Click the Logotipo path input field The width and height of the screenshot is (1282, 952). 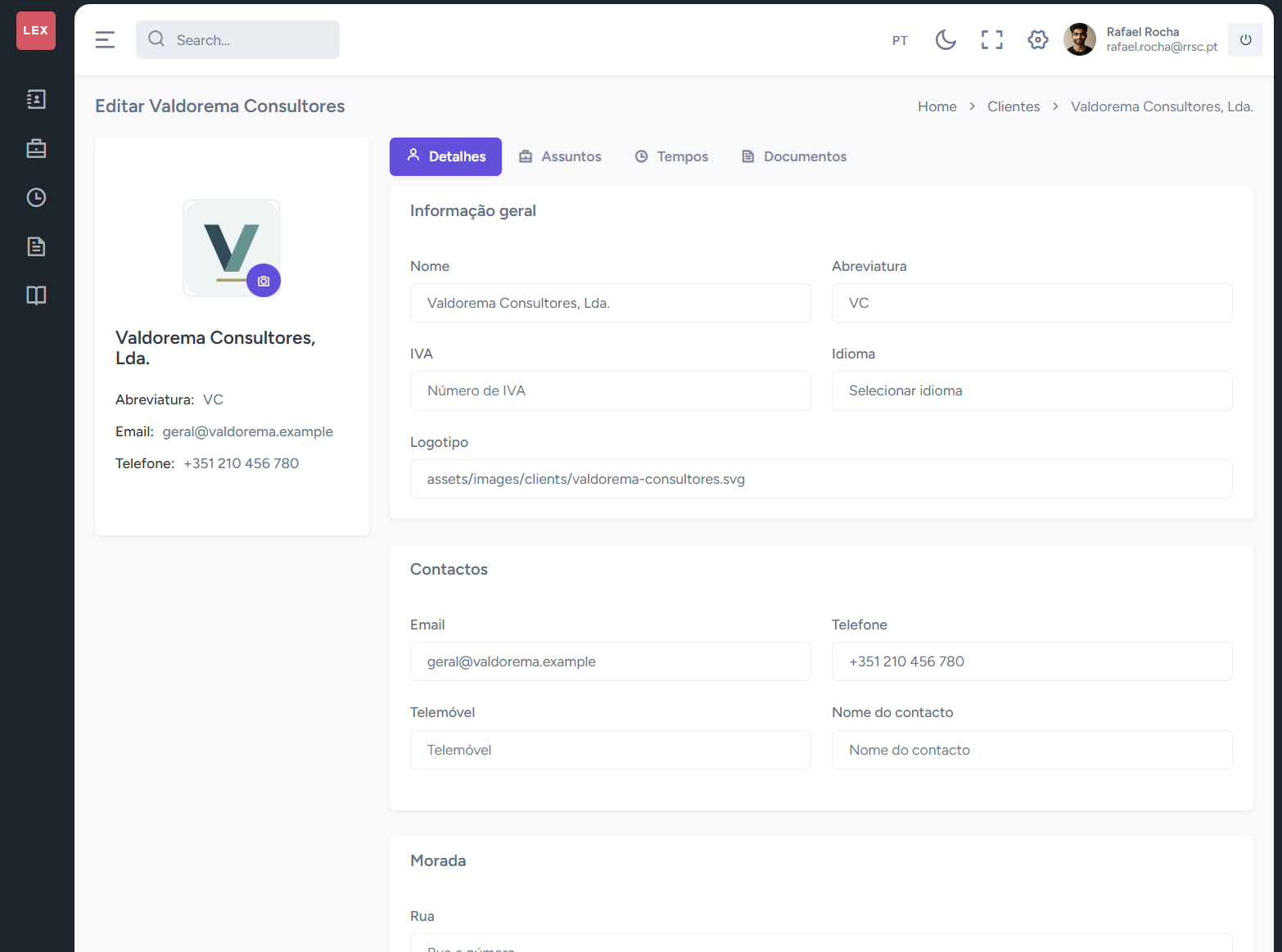pos(821,479)
